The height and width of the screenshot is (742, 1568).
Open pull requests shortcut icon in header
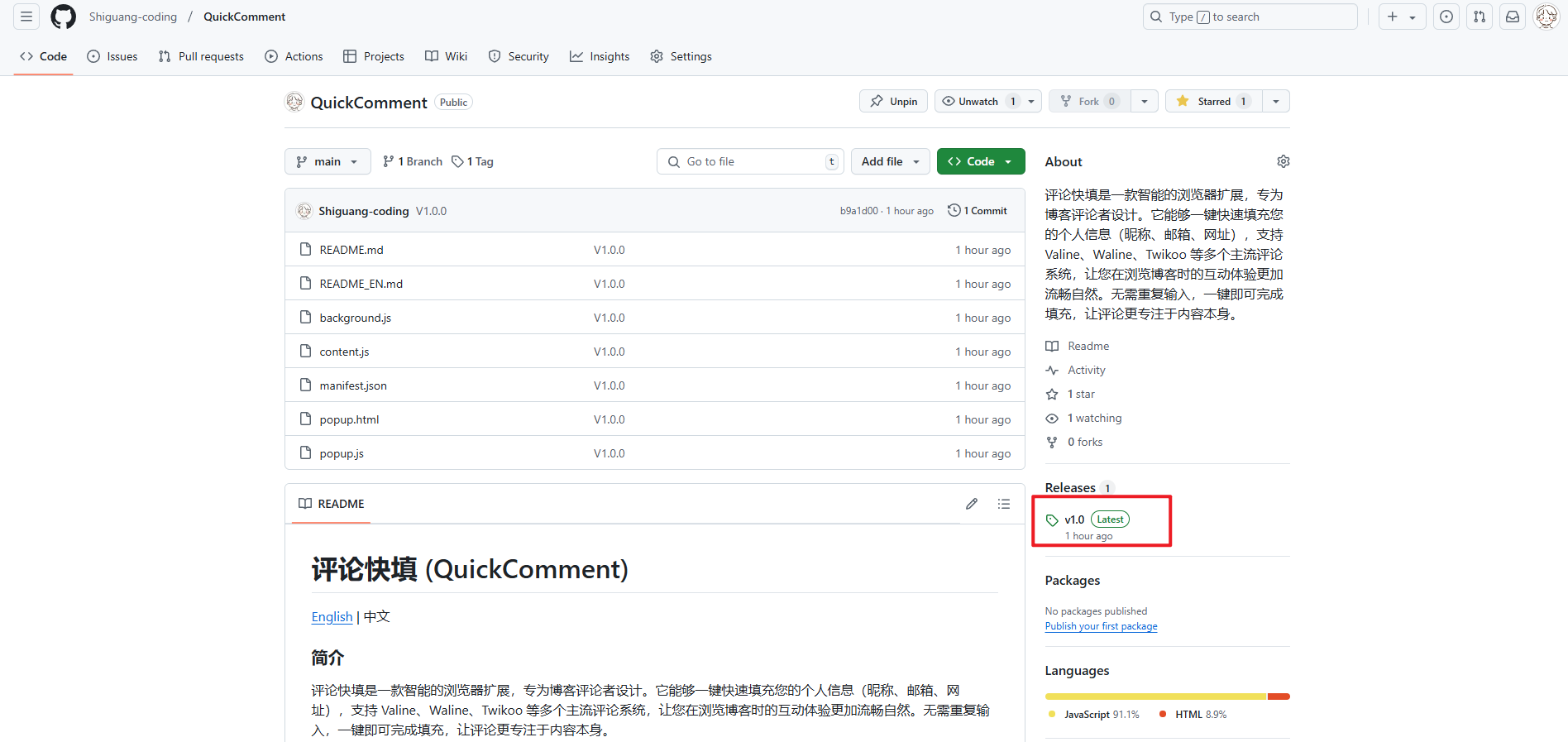click(1480, 17)
